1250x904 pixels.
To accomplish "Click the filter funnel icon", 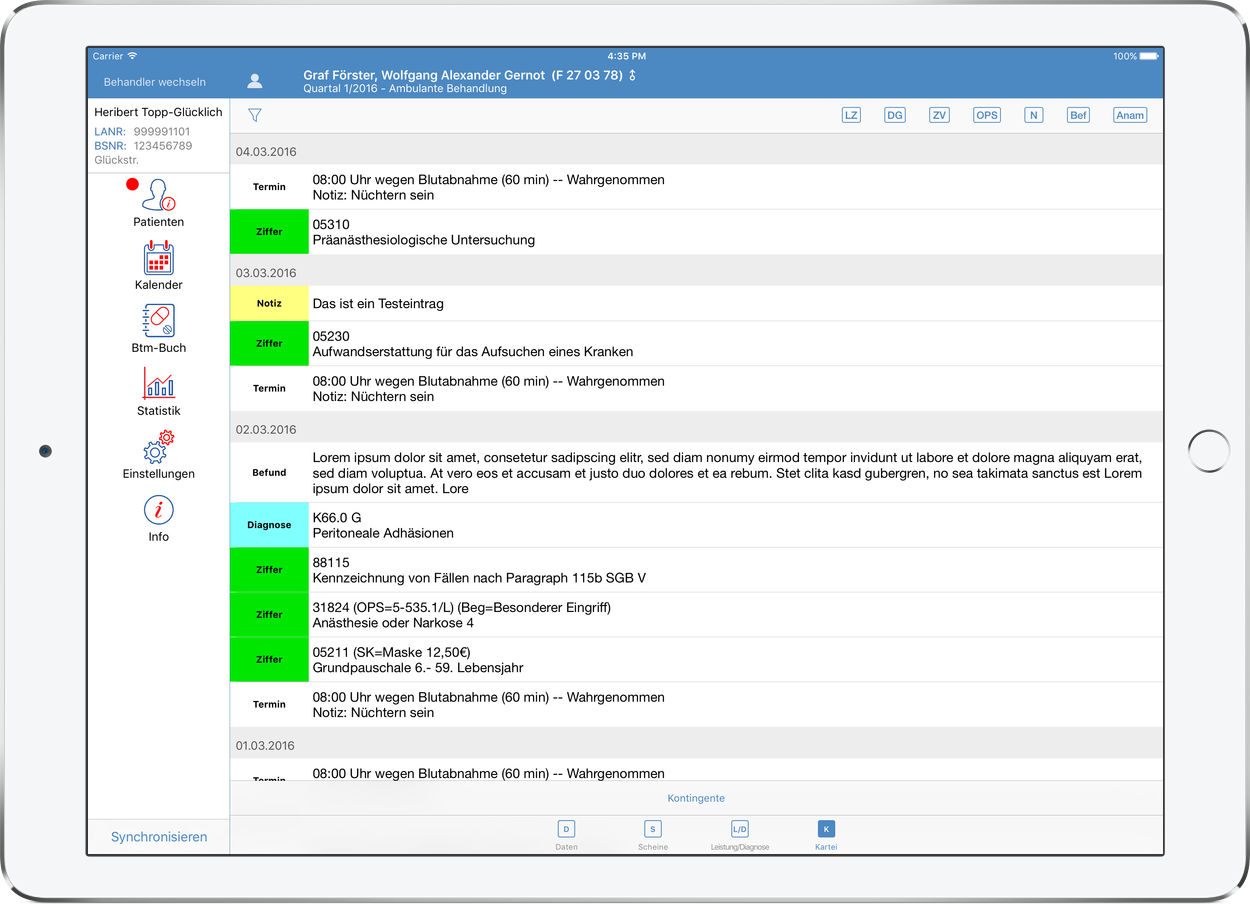I will (x=255, y=115).
